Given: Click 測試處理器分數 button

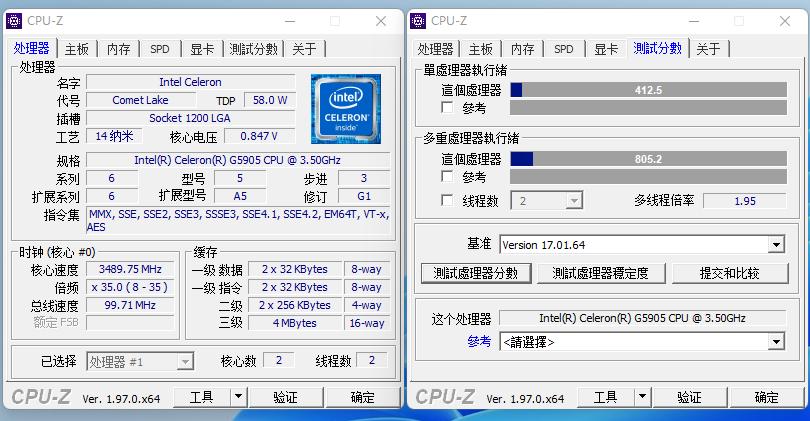Looking at the screenshot, I should coord(476,273).
